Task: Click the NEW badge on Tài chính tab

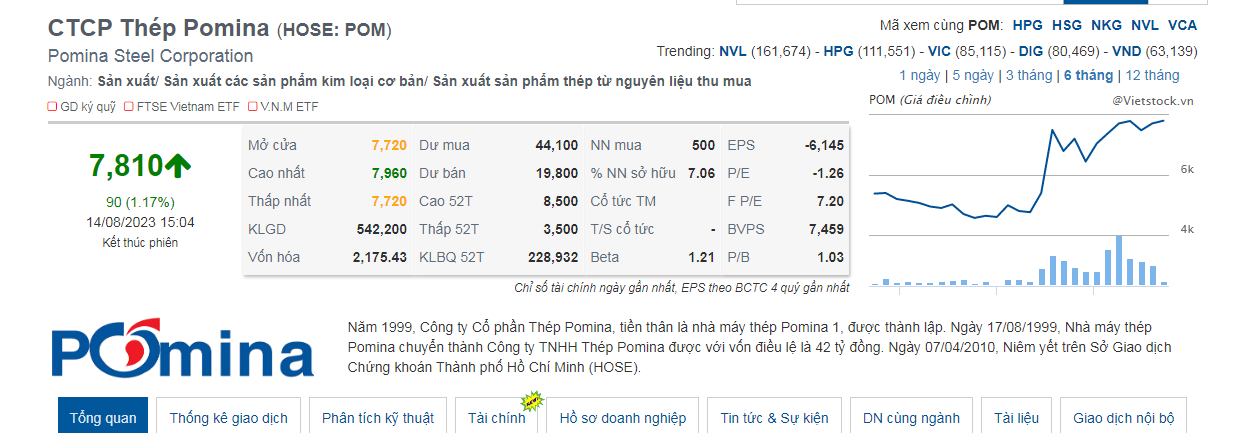Action: (x=533, y=402)
